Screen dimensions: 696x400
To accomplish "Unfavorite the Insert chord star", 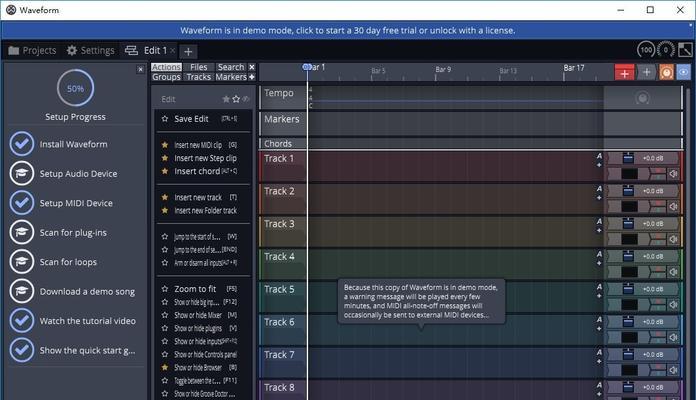I will coord(165,171).
